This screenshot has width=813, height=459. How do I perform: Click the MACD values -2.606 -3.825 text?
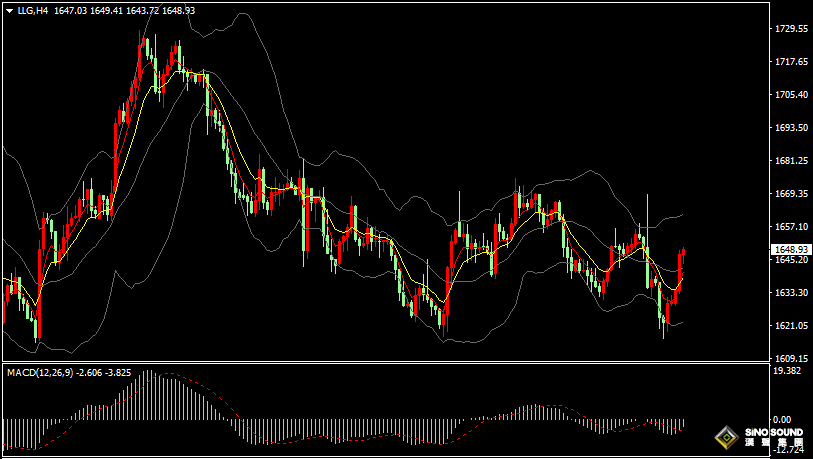click(104, 372)
